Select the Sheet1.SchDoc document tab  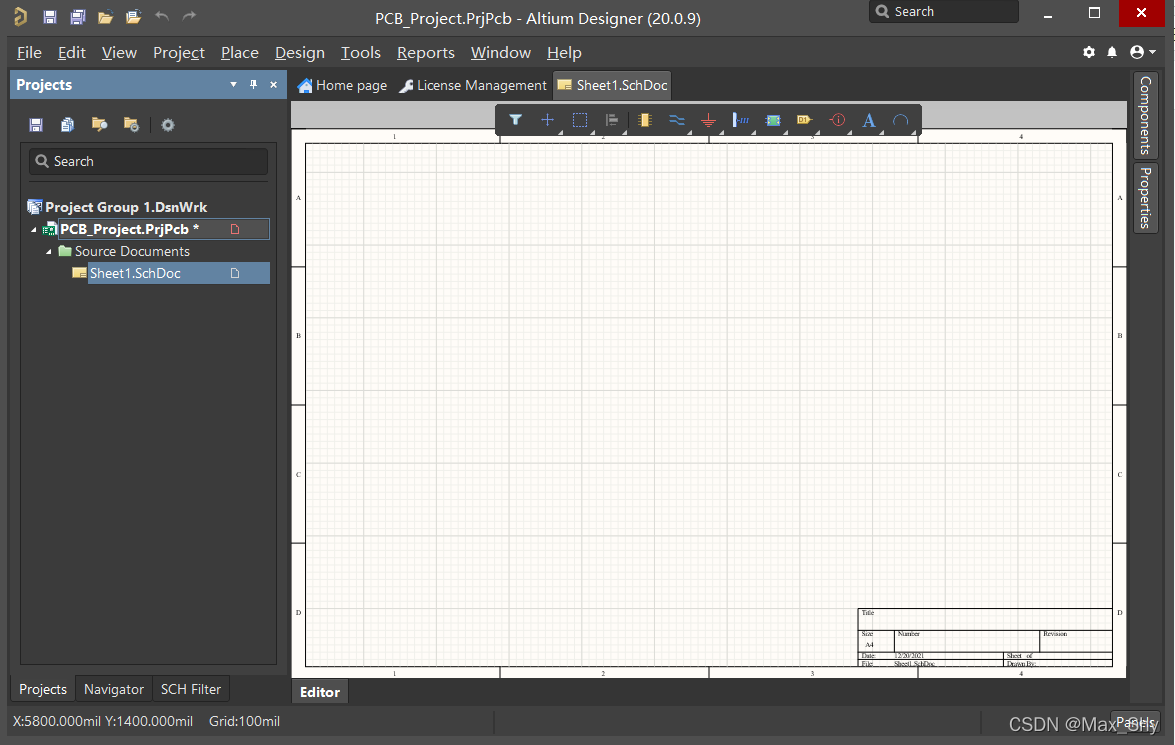[x=612, y=85]
